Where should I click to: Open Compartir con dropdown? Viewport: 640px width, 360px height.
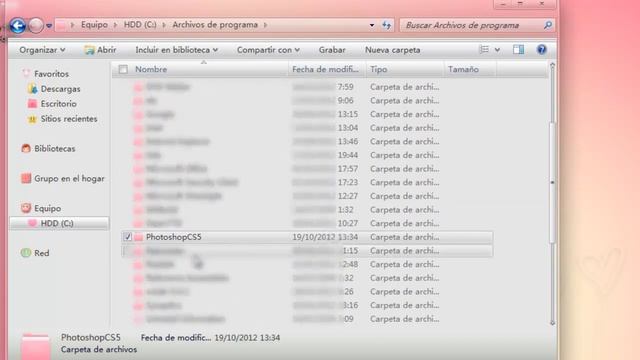tap(268, 50)
